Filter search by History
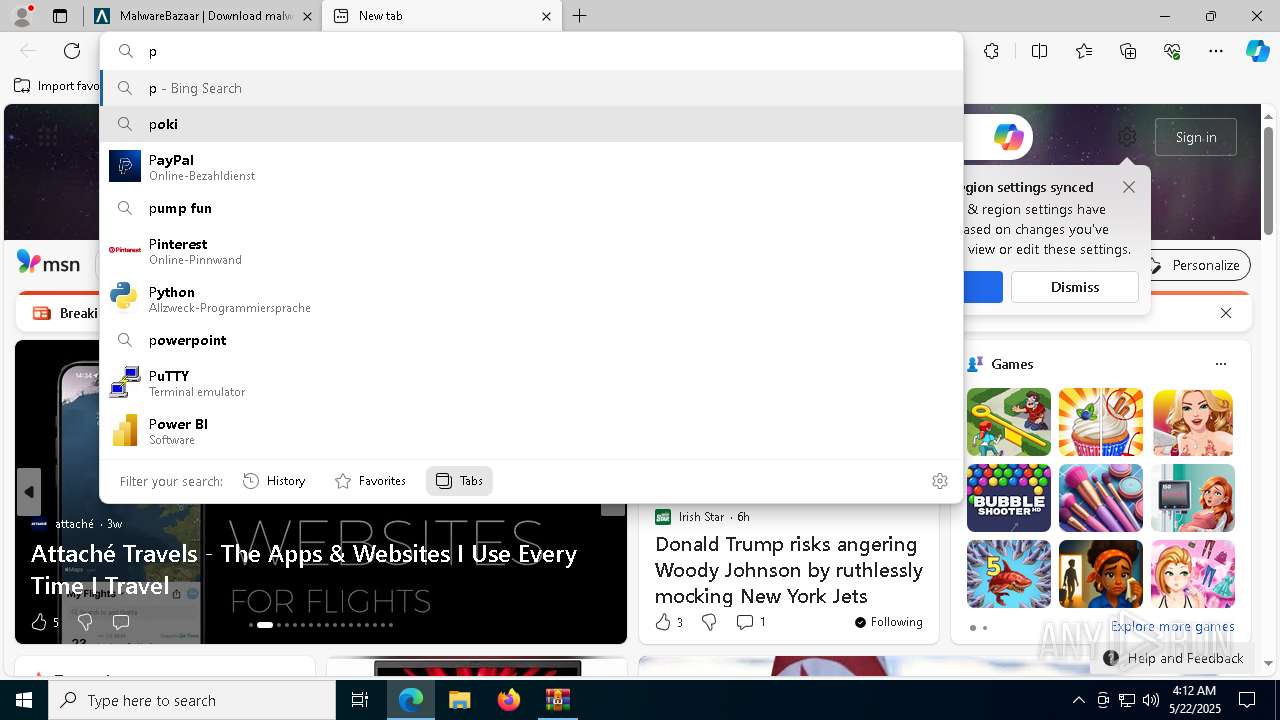Image resolution: width=1280 pixels, height=720 pixels. [x=274, y=481]
